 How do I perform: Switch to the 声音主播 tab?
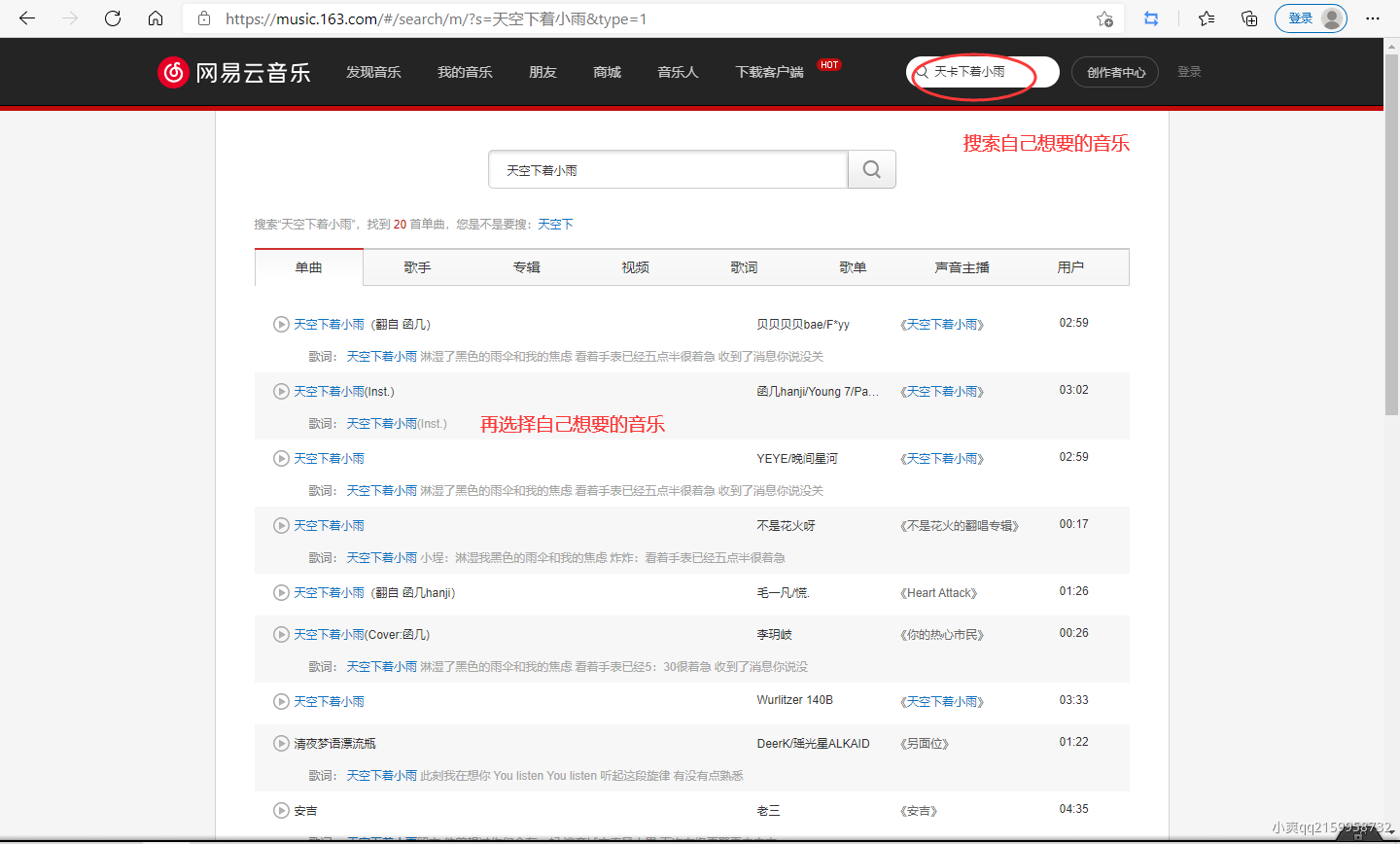coord(962,267)
